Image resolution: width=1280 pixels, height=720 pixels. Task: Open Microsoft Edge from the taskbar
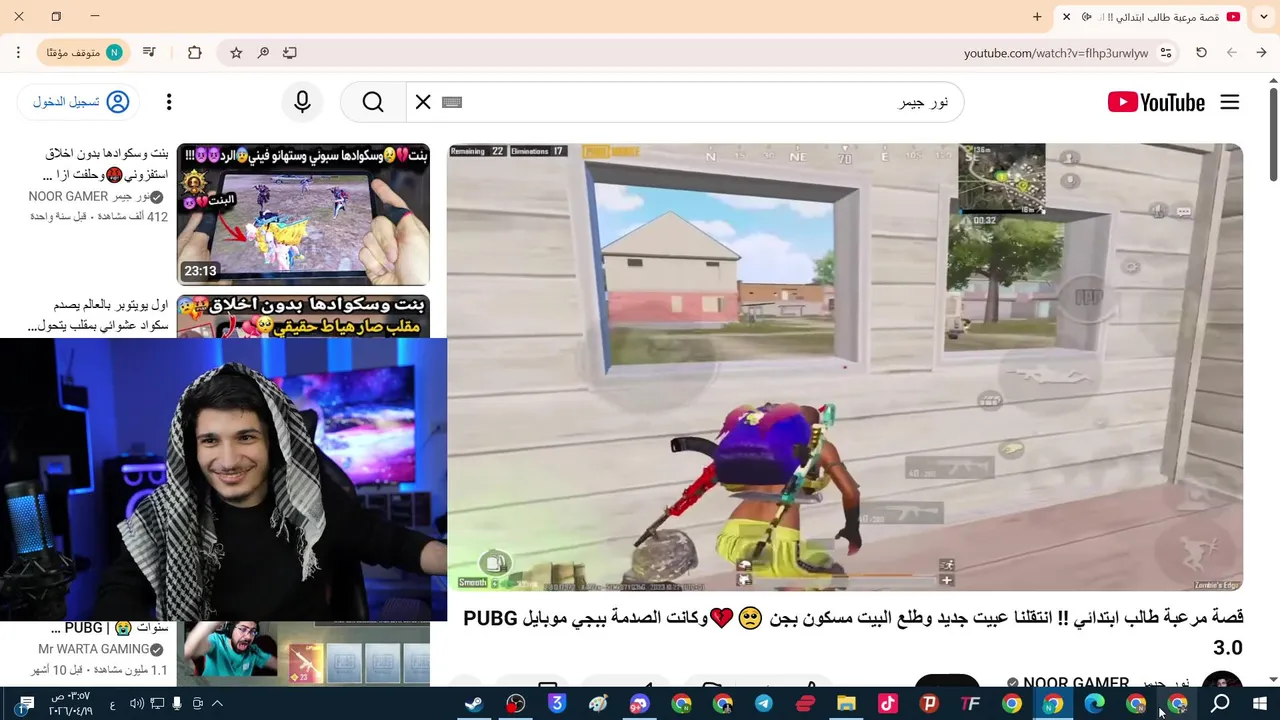pyautogui.click(x=1094, y=704)
